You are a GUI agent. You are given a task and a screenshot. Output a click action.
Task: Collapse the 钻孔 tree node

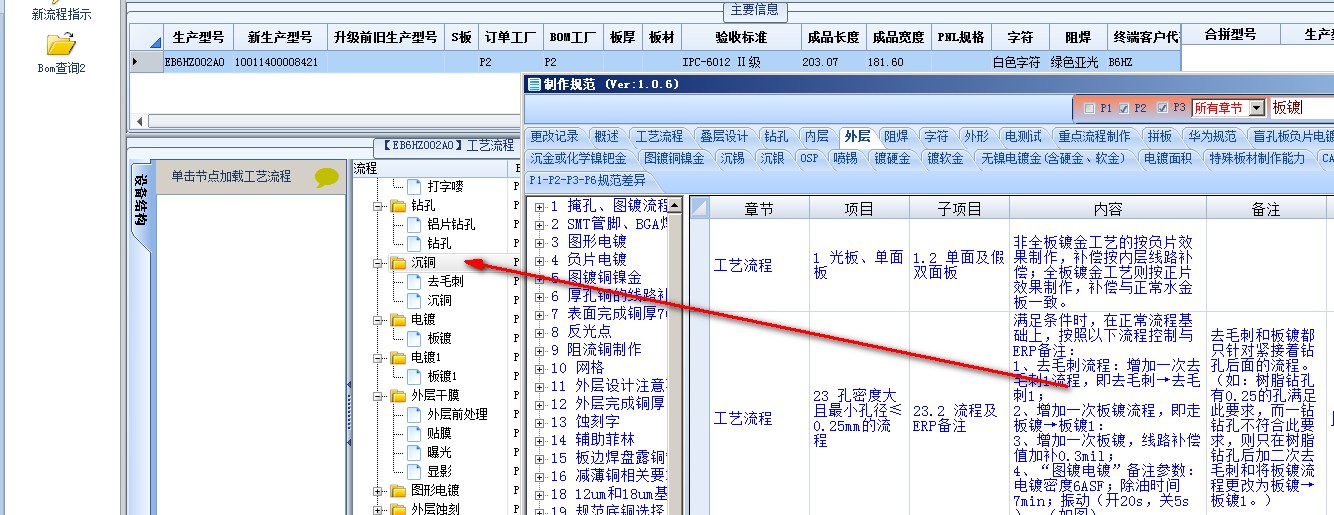click(380, 206)
